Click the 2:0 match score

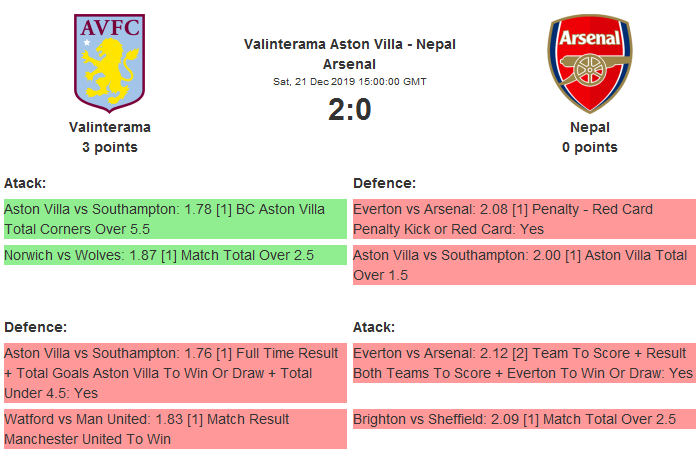click(349, 109)
